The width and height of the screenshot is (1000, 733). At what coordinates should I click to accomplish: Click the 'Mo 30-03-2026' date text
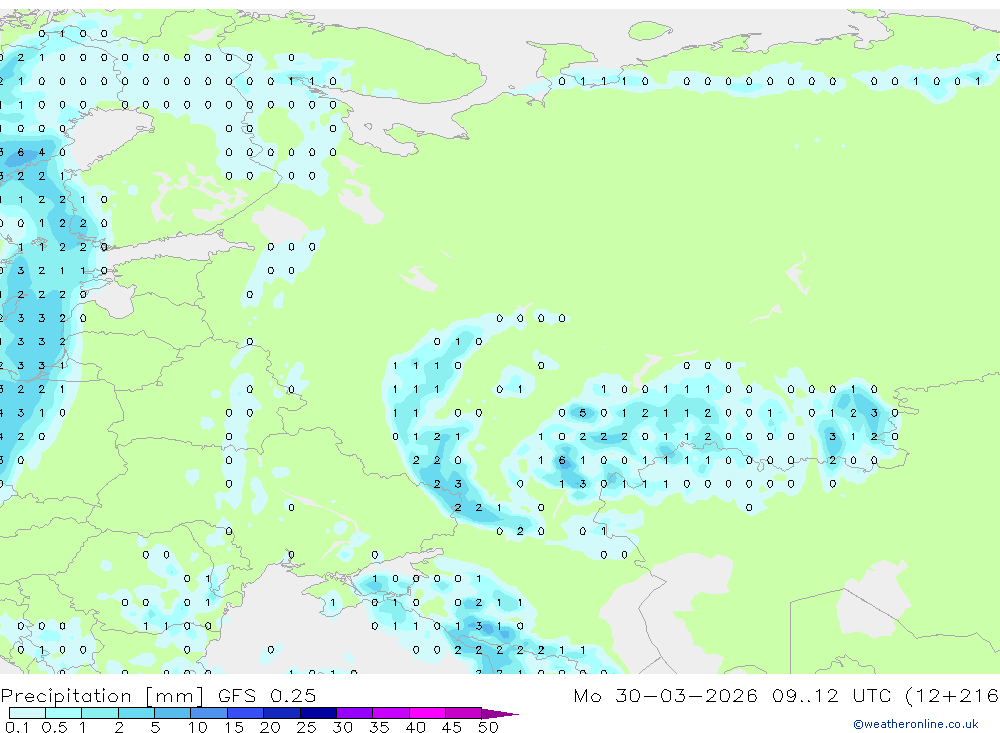[x=666, y=695]
